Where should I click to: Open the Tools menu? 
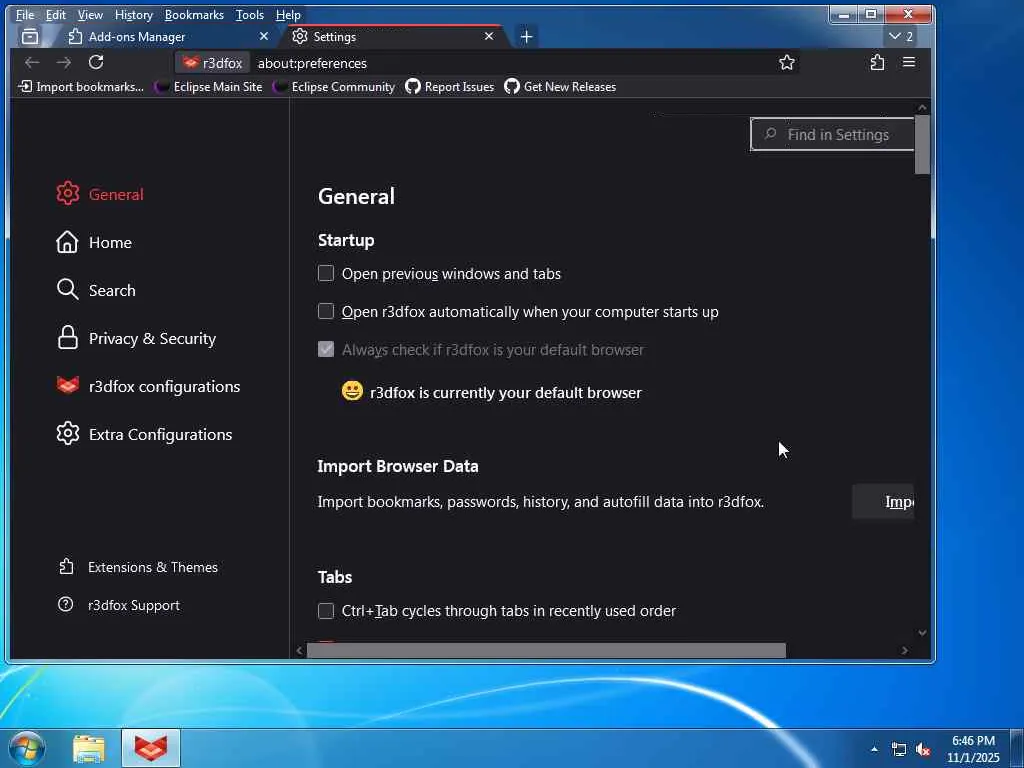(x=249, y=14)
